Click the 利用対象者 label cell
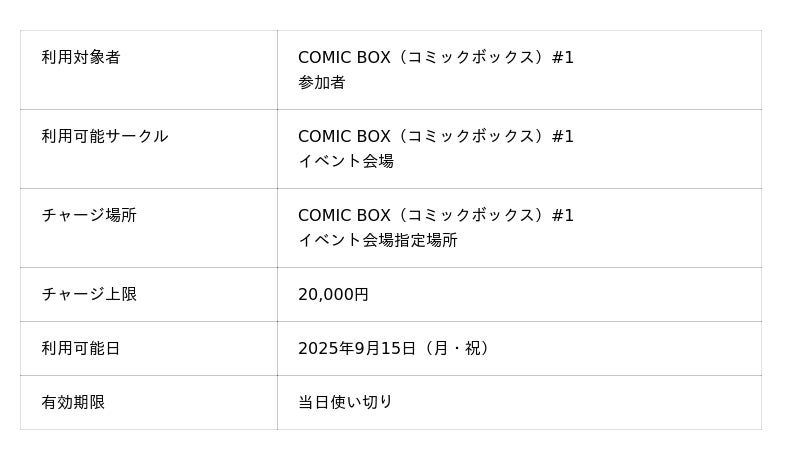800x460 pixels. point(81,58)
